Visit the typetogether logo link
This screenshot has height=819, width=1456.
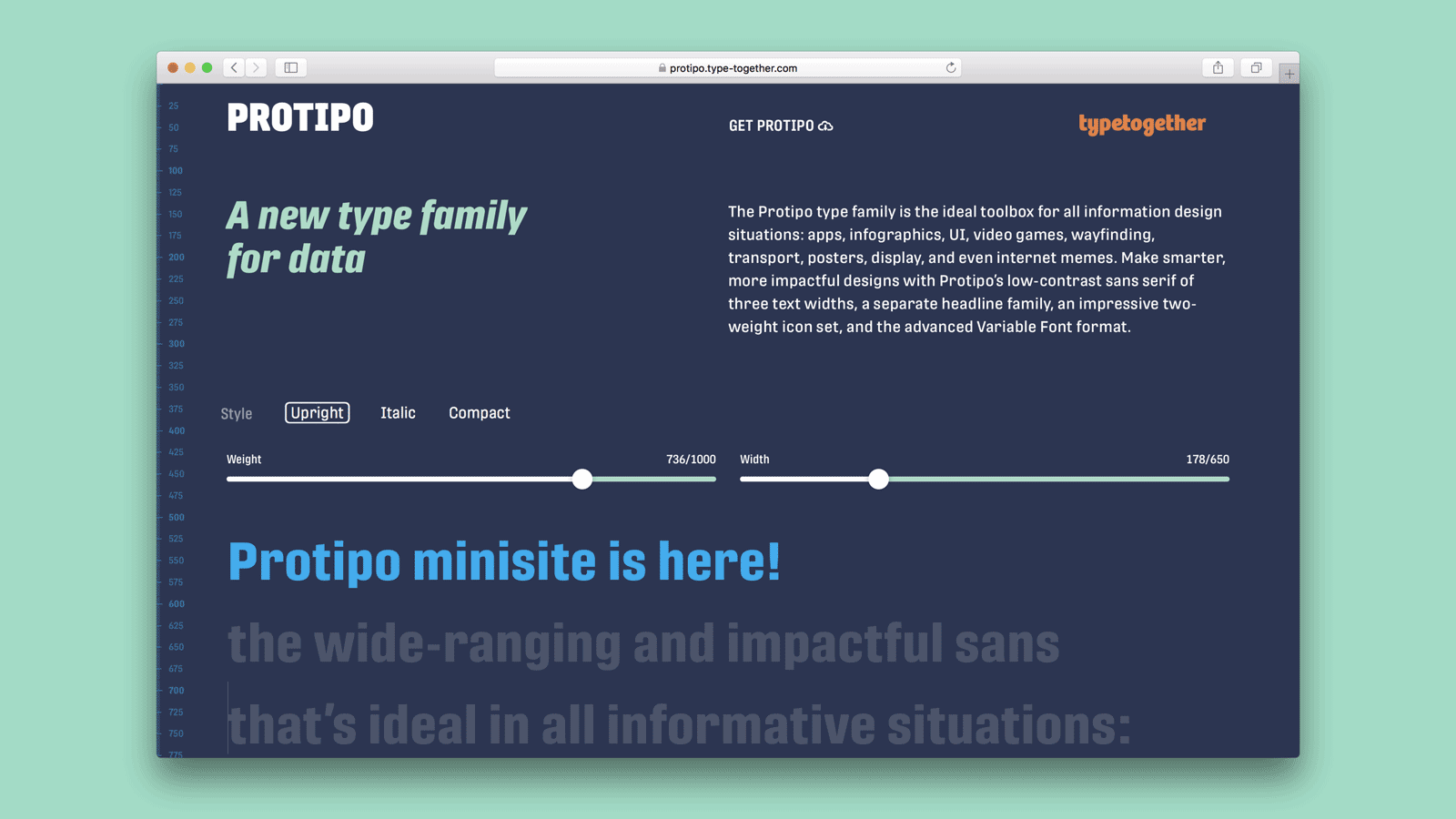(1142, 125)
